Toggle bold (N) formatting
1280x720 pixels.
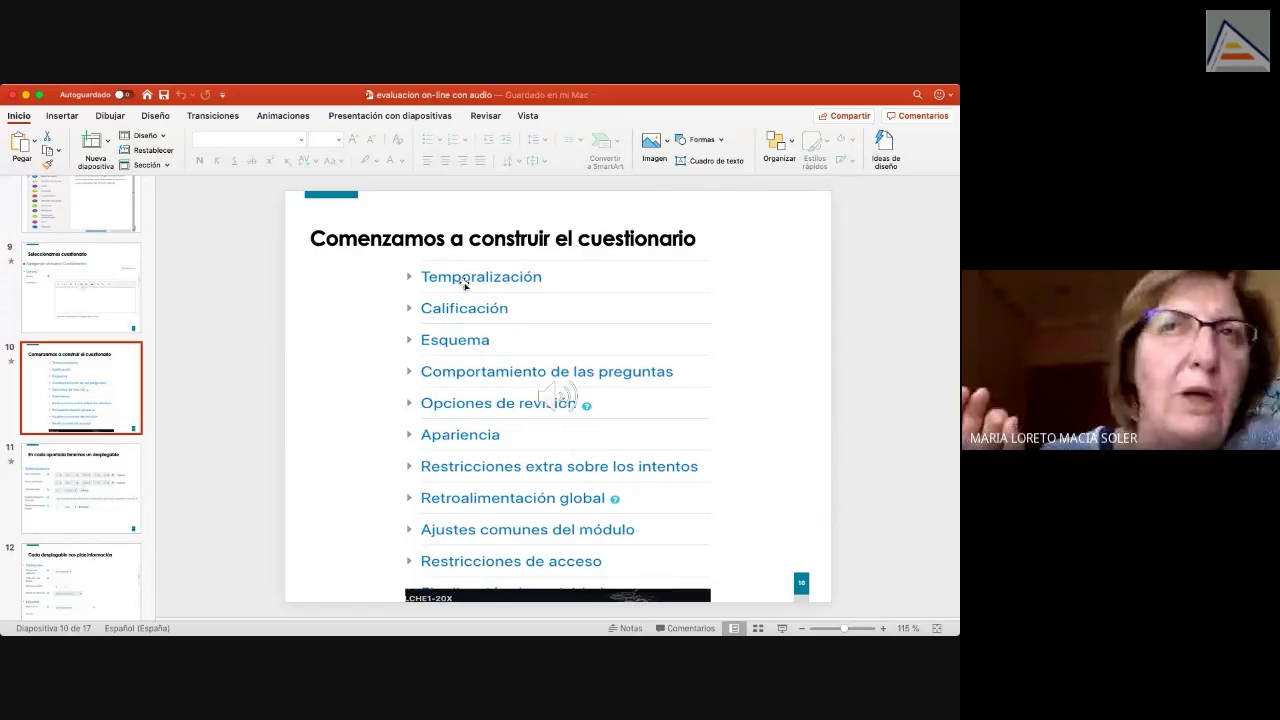tap(199, 161)
